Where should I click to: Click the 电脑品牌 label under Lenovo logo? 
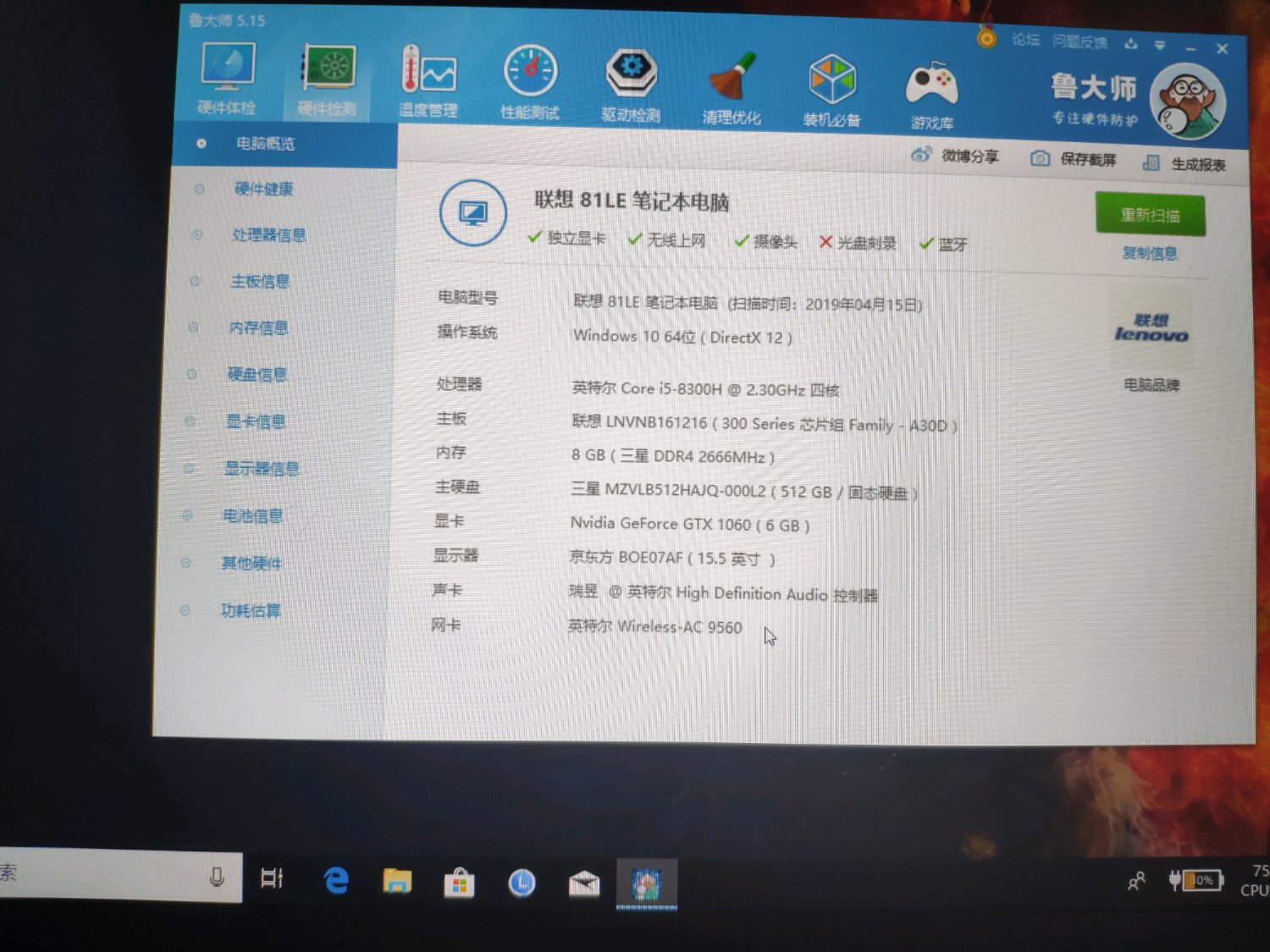[1151, 385]
